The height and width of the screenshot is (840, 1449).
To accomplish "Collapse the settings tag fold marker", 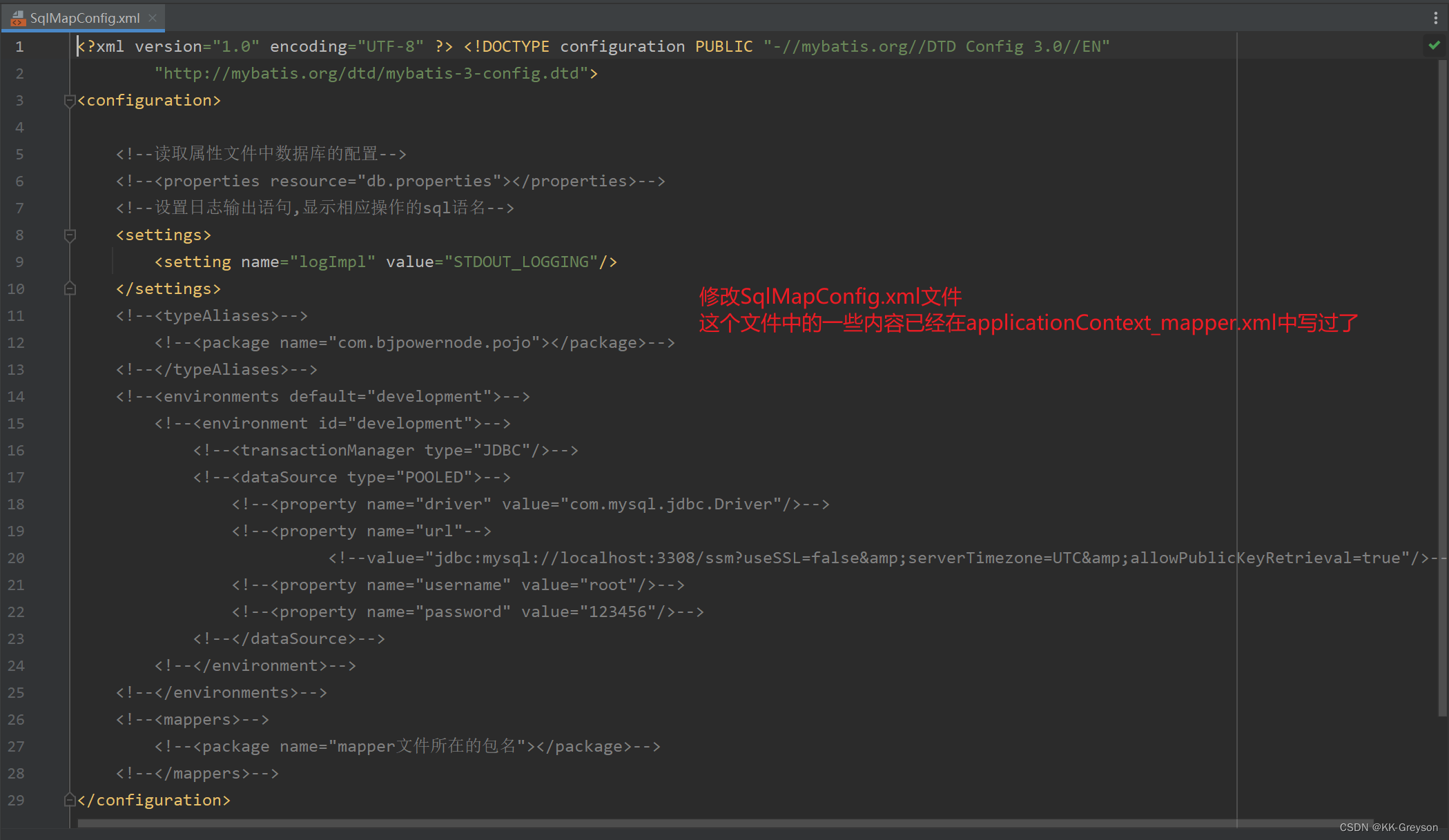I will (70, 235).
